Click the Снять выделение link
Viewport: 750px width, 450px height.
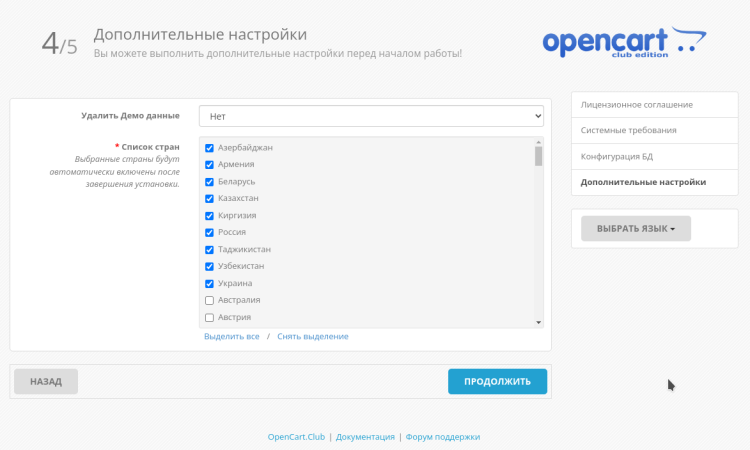click(313, 337)
